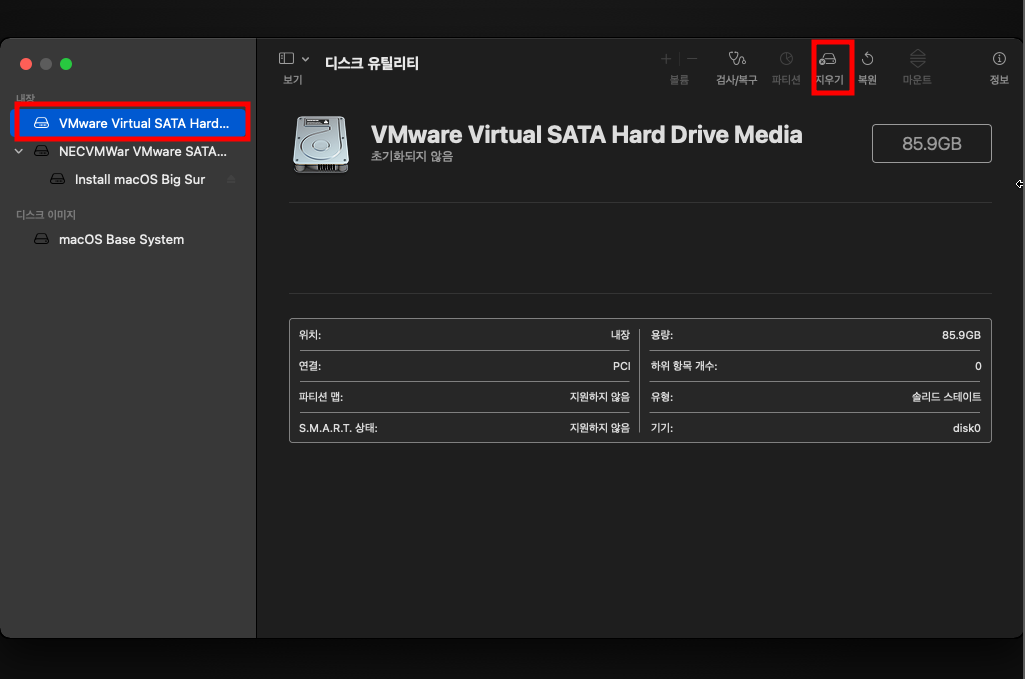Click the disk0 device value
The image size is (1025, 679).
click(x=966, y=428)
